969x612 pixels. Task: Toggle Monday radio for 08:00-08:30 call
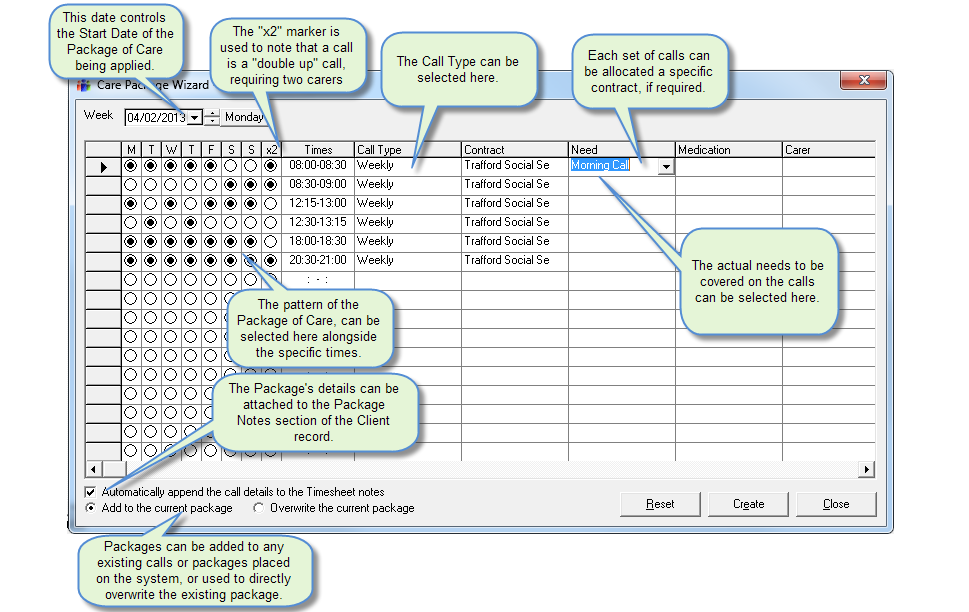click(130, 166)
